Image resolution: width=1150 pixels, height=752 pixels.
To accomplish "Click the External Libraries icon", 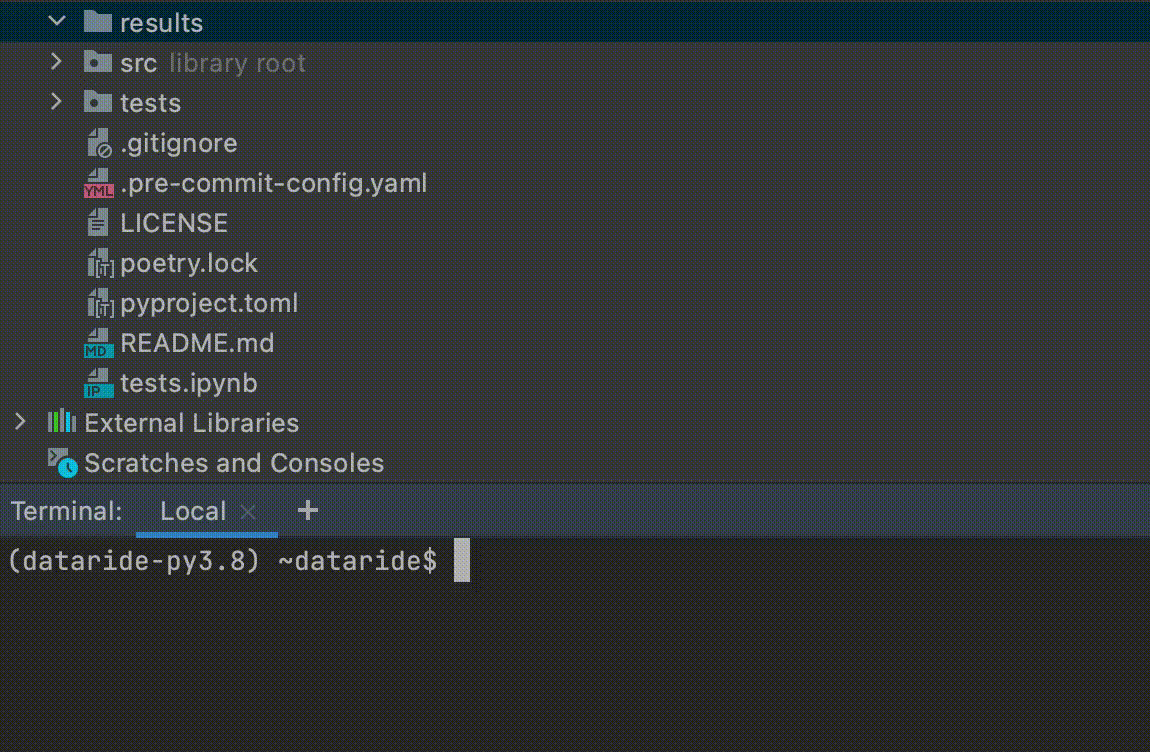I will pos(60,422).
